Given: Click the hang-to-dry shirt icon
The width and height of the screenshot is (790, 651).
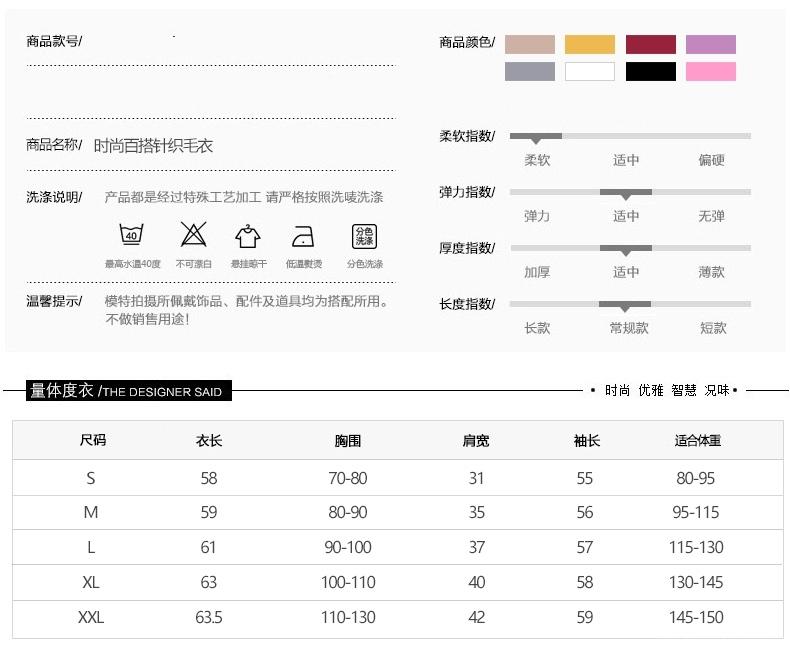Looking at the screenshot, I should tap(247, 236).
